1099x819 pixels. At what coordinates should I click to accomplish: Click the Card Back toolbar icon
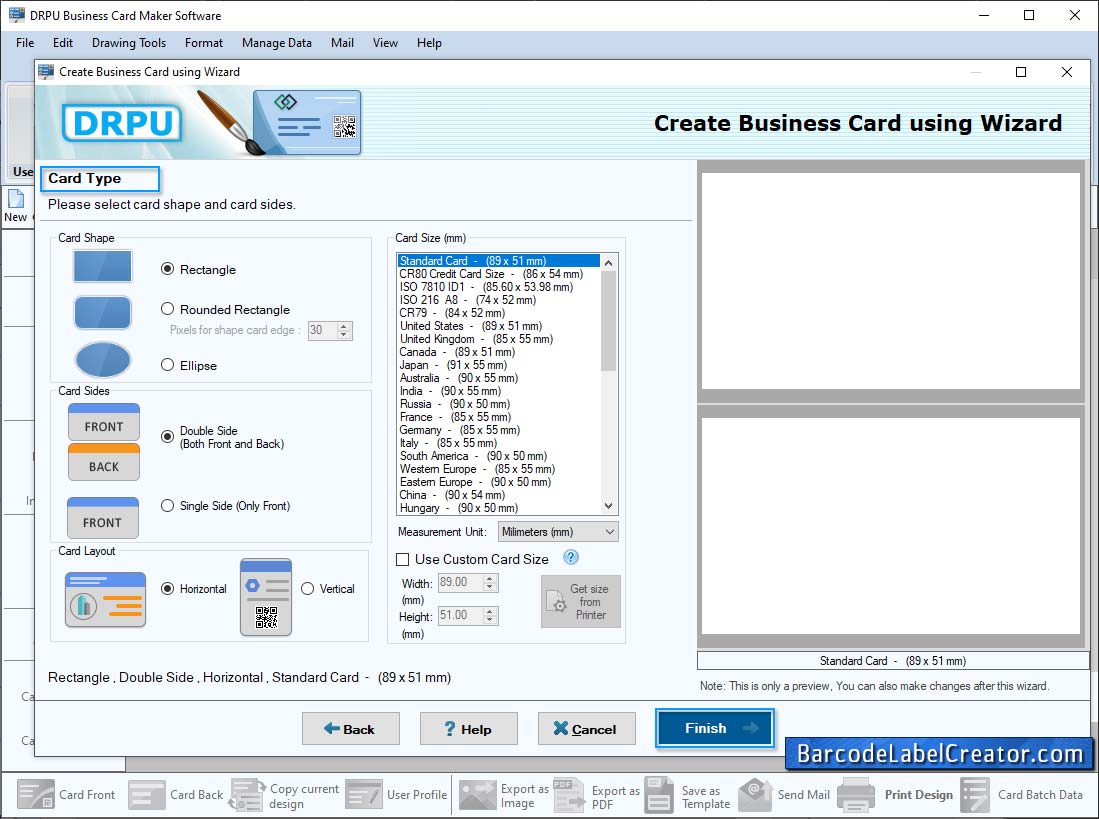147,794
